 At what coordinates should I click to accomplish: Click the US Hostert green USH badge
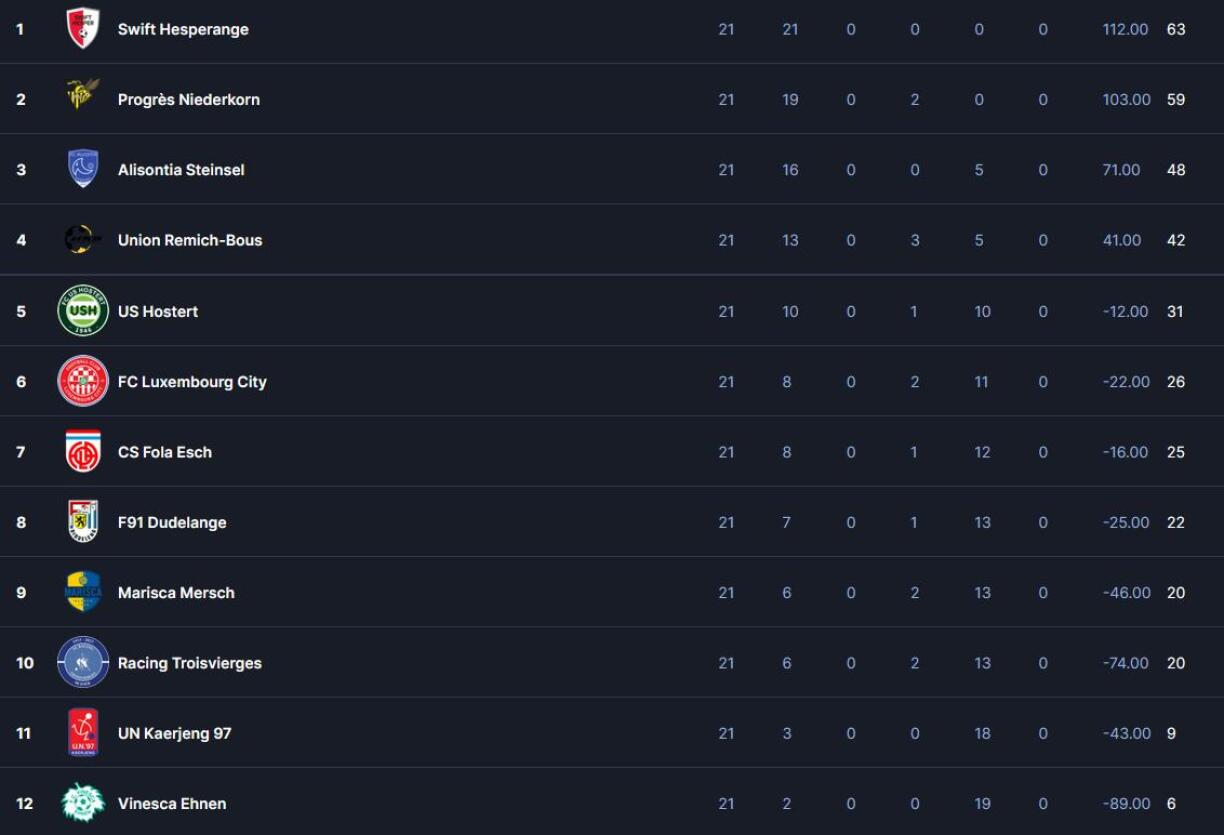[83, 311]
